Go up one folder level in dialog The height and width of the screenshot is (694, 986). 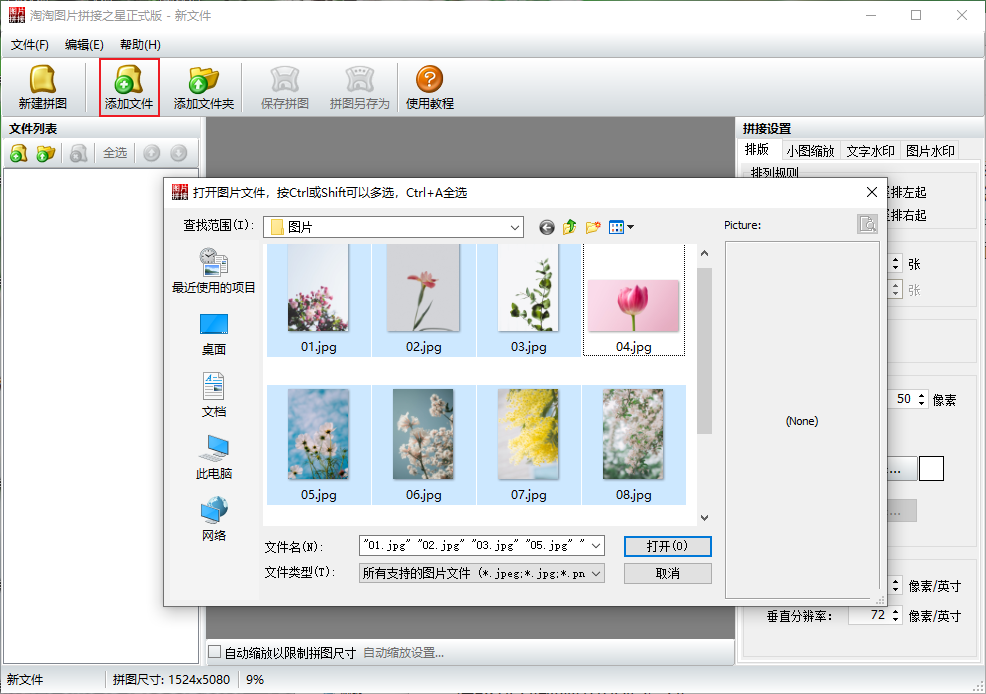[570, 227]
